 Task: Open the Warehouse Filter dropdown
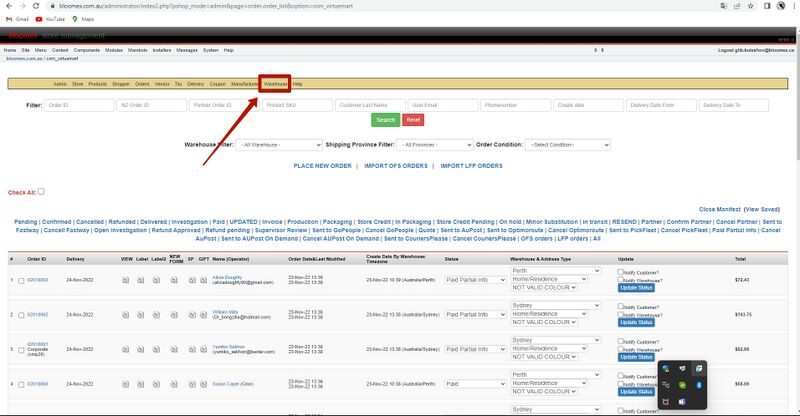coord(279,145)
